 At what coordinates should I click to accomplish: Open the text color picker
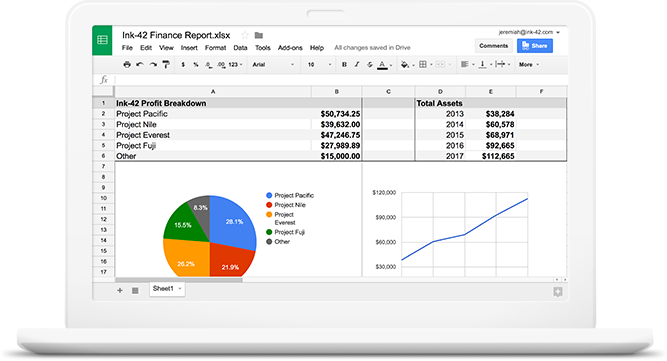(x=382, y=65)
